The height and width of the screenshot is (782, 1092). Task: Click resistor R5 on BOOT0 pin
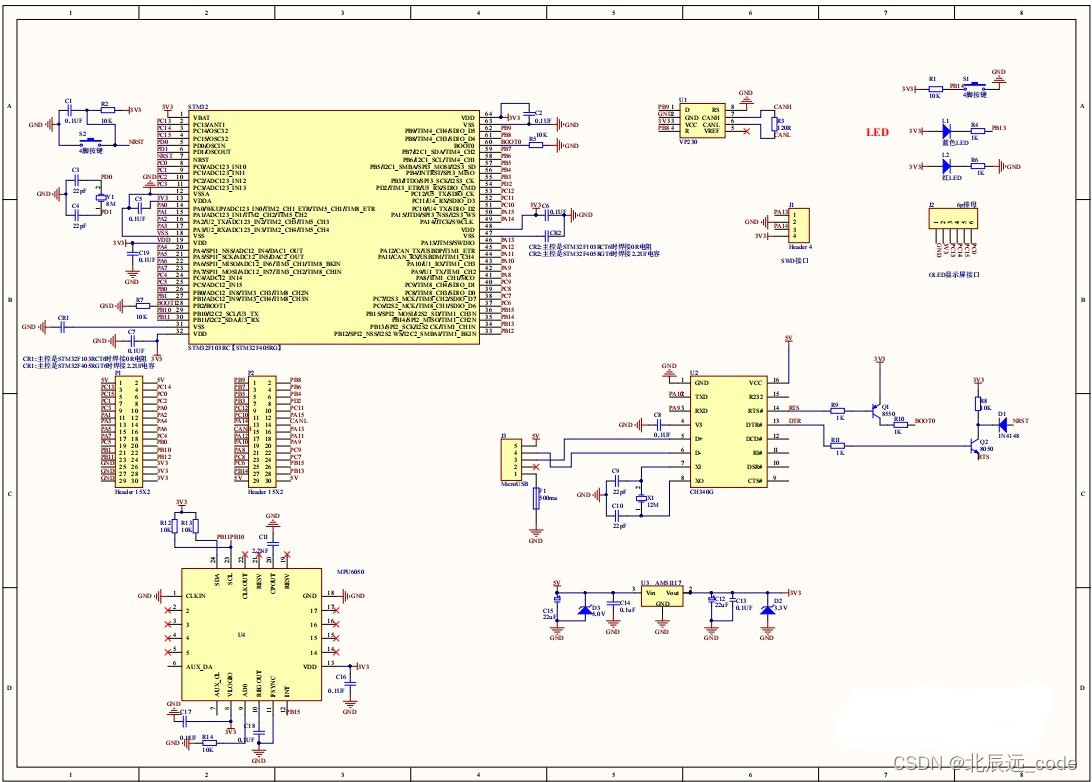tap(535, 145)
